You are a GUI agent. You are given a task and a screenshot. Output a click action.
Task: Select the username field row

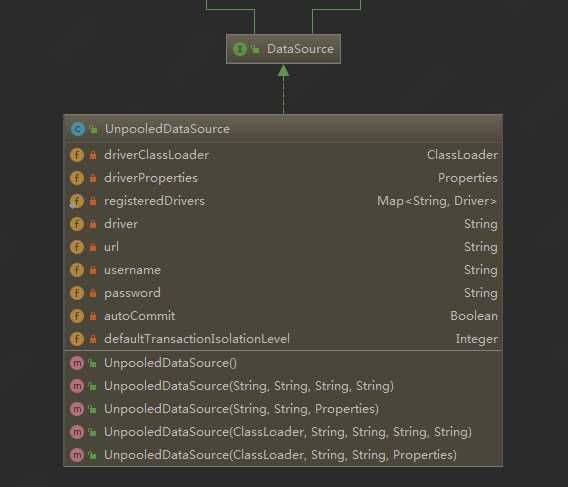click(283, 270)
